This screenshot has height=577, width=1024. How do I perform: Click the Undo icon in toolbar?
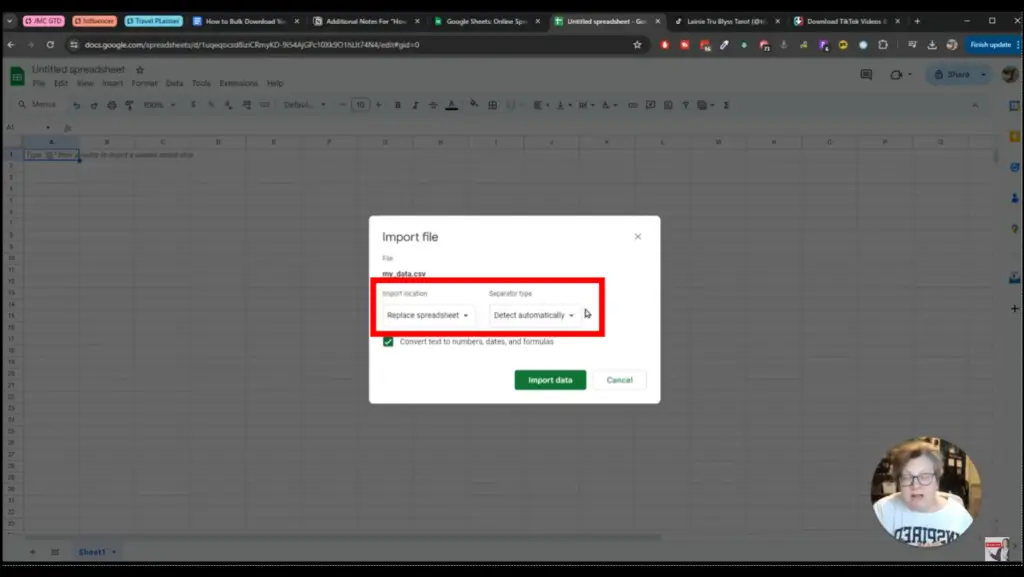click(76, 105)
